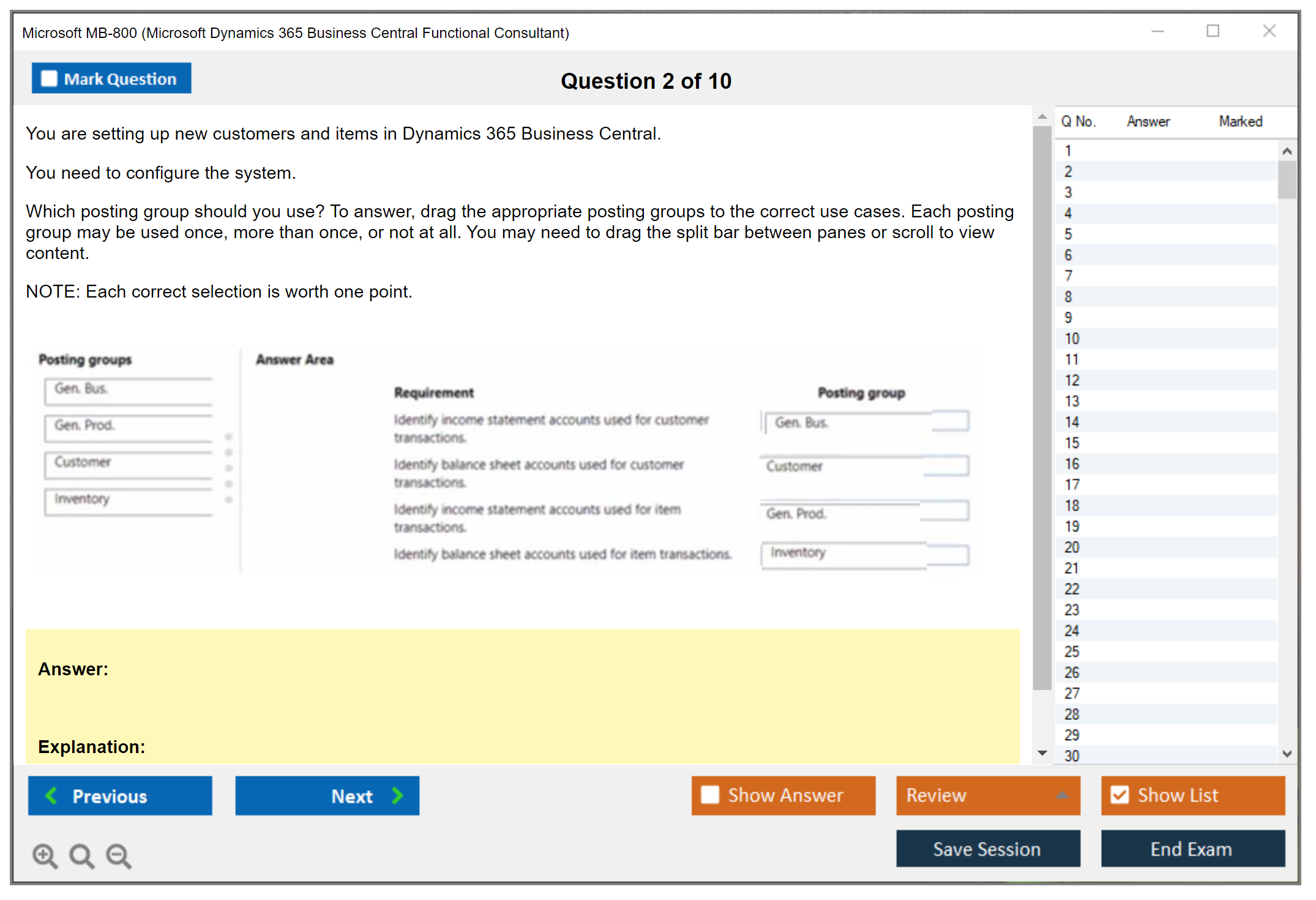Viewport: 1316px width, 900px height.
Task: Click the Save Session button
Action: (x=987, y=849)
